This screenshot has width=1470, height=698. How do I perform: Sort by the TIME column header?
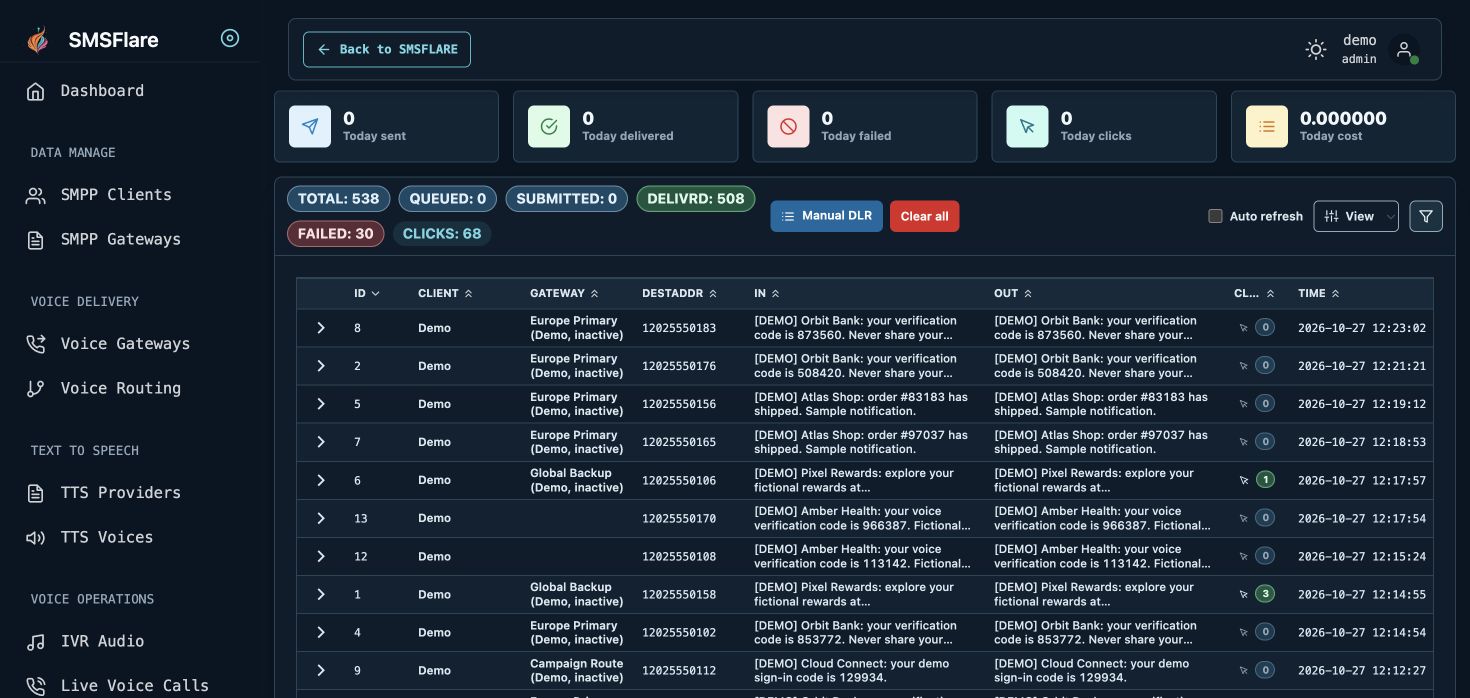[1318, 294]
